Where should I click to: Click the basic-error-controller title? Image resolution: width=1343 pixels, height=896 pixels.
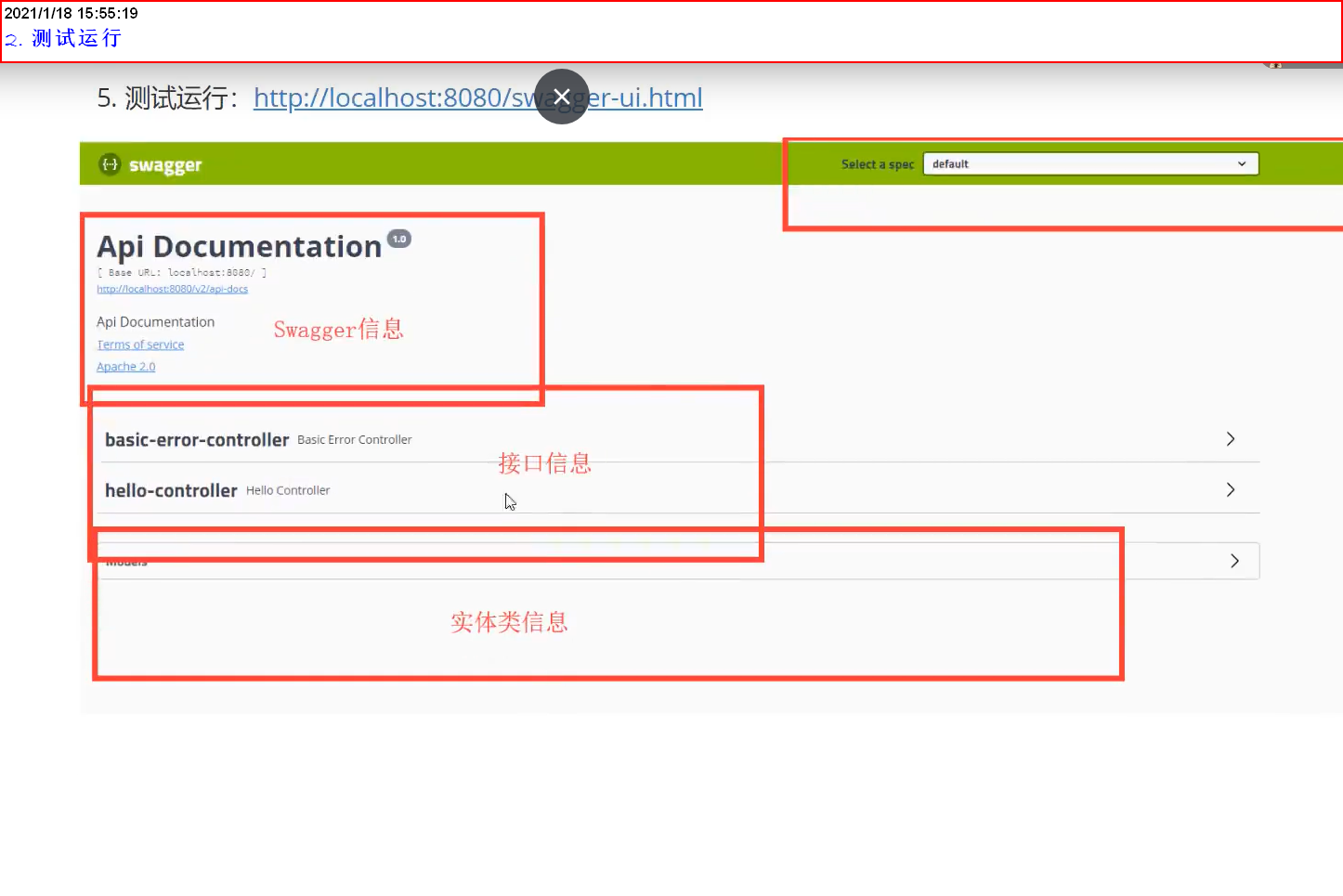(x=197, y=440)
